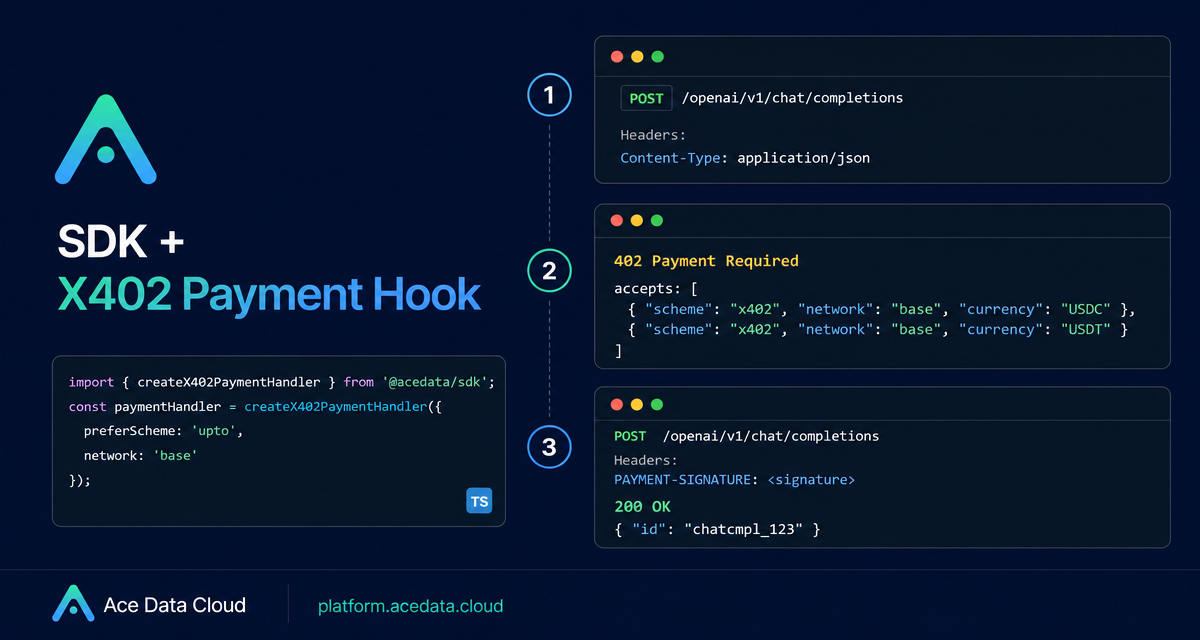Screen dimensions: 1200x640
Task: Click the import line ending in '@acedata/sdk';
Action: coord(282,383)
